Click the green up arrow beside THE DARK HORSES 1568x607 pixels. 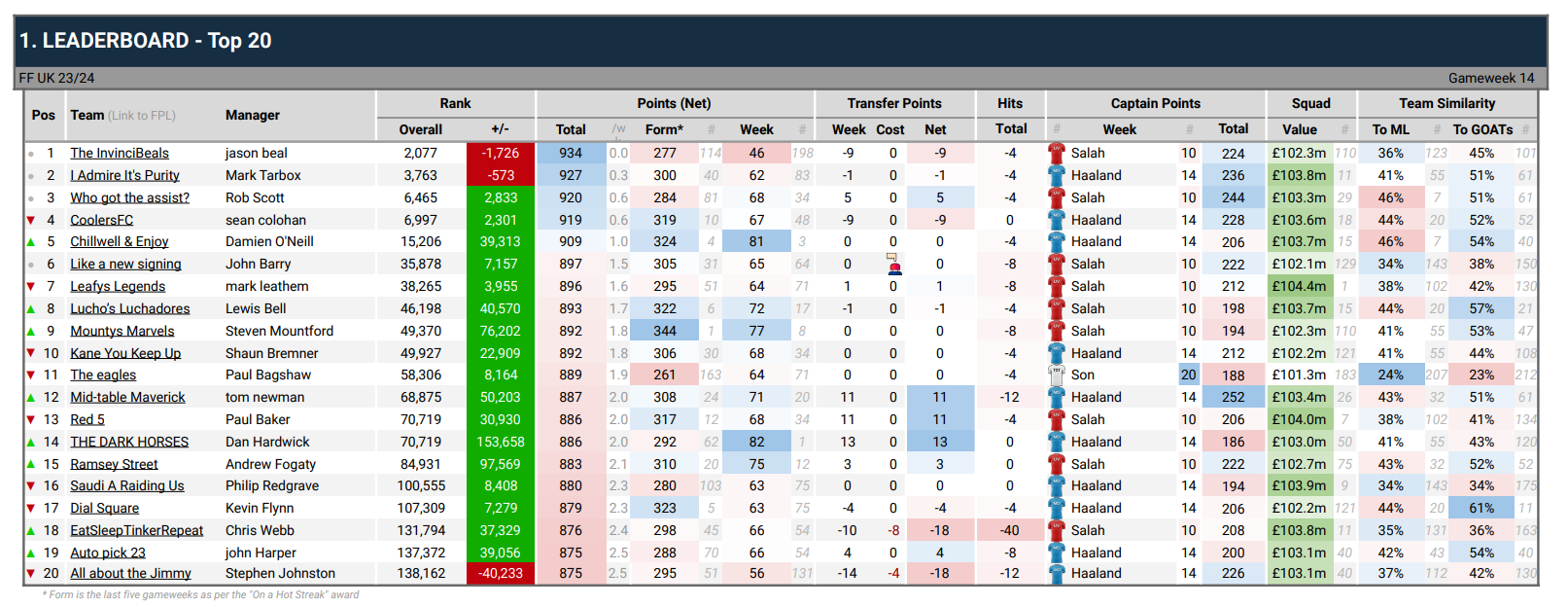(x=31, y=442)
